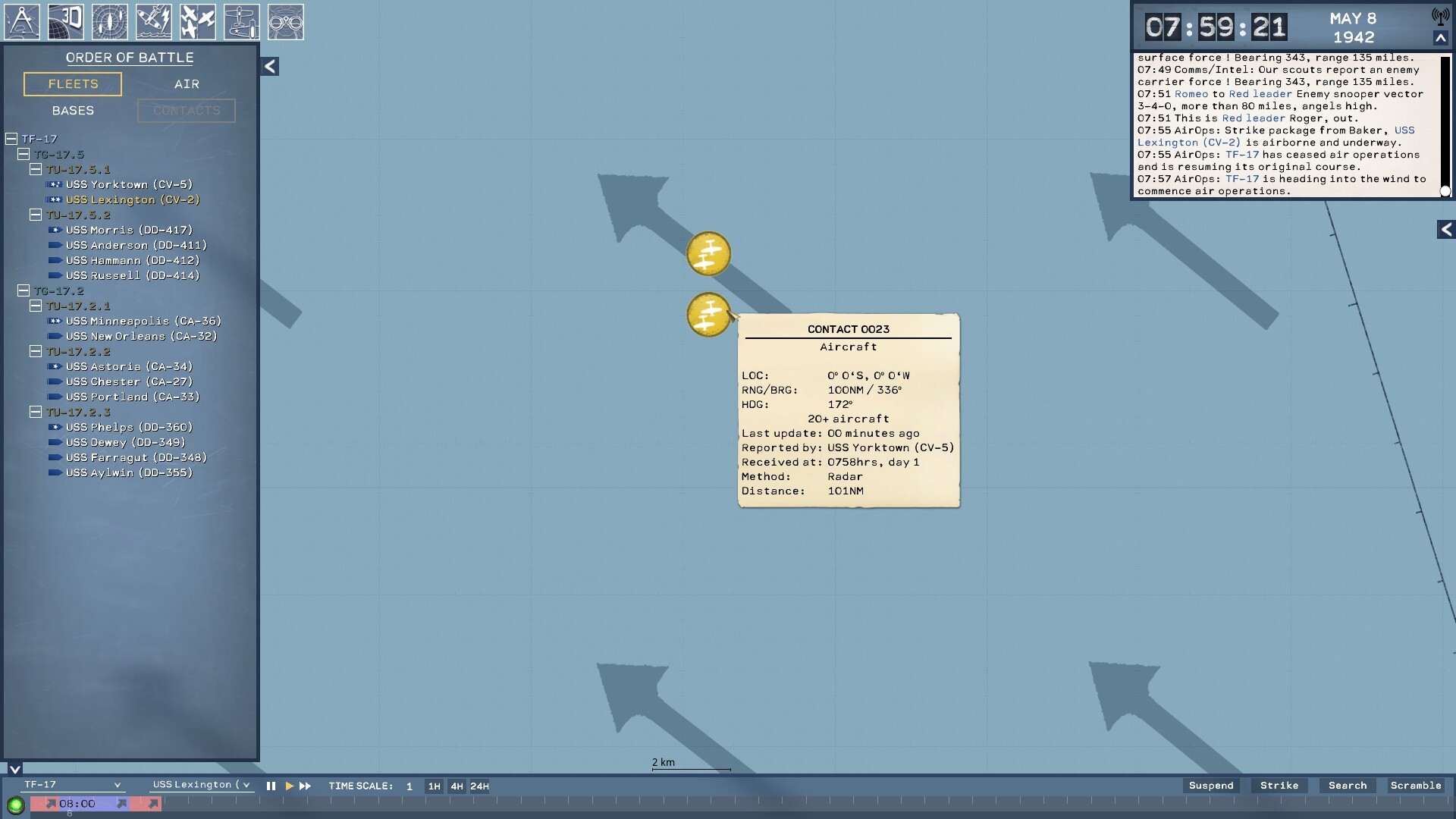Collapse the TF-17 tree node
The width and height of the screenshot is (1456, 819).
point(11,139)
